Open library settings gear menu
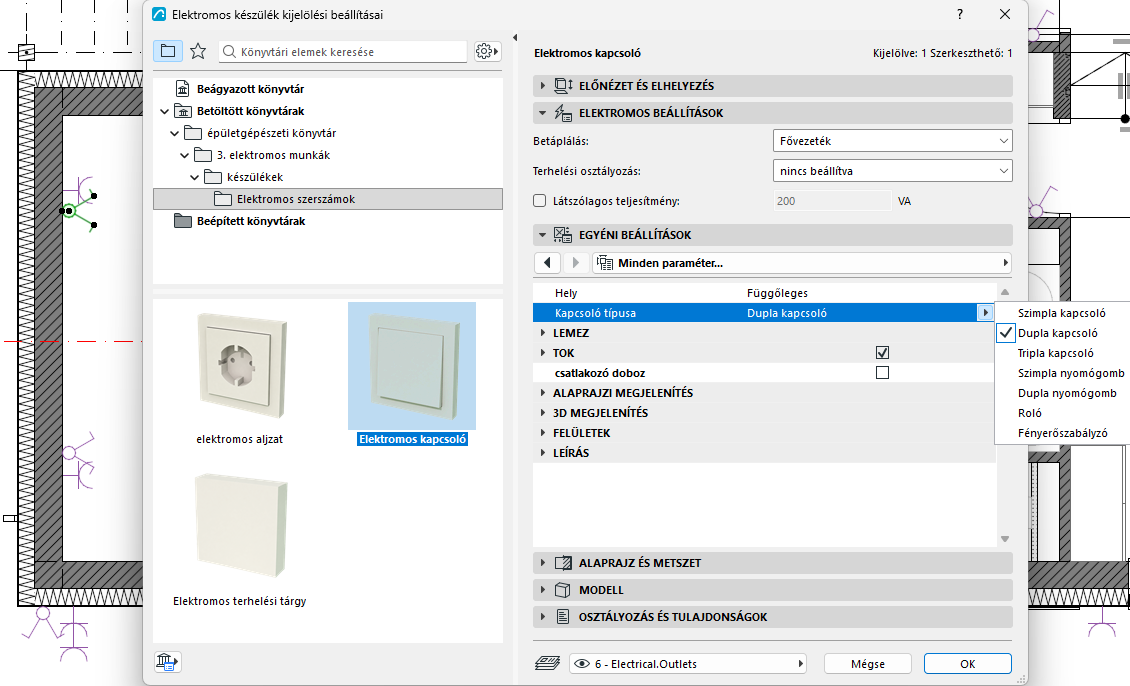The image size is (1130, 686). (487, 51)
